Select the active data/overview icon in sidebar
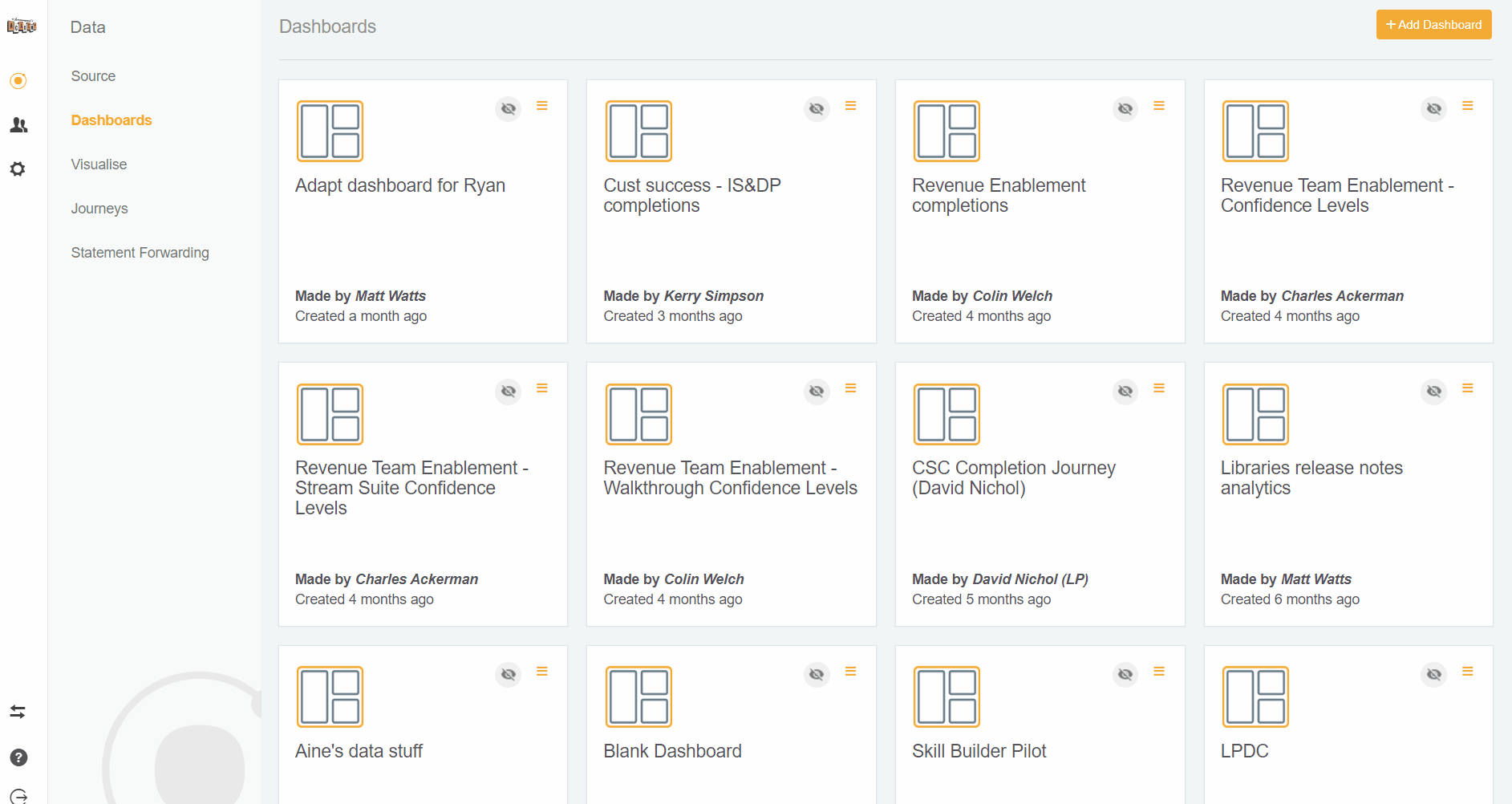This screenshot has height=804, width=1512. [18, 80]
